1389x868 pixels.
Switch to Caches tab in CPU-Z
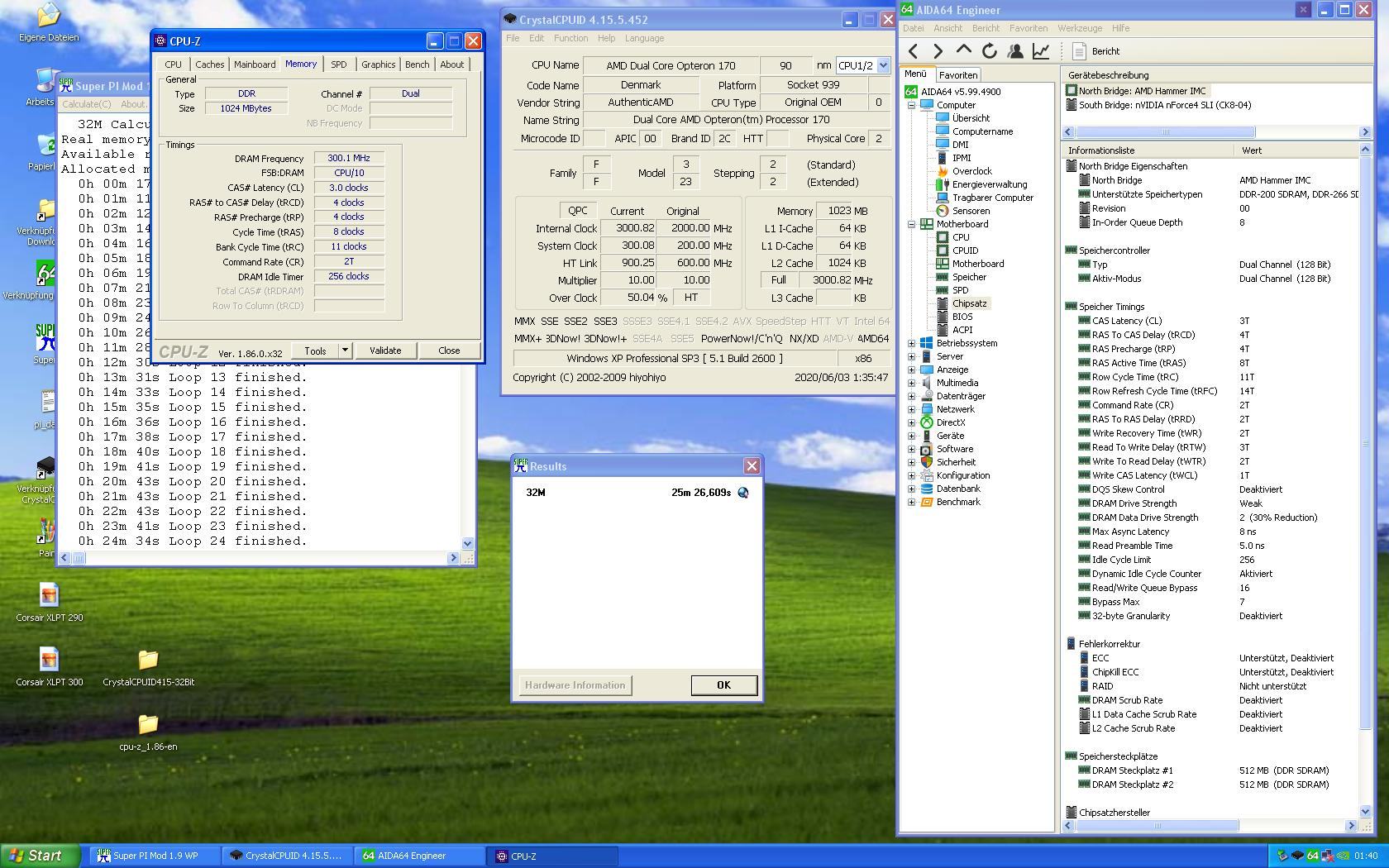point(209,64)
